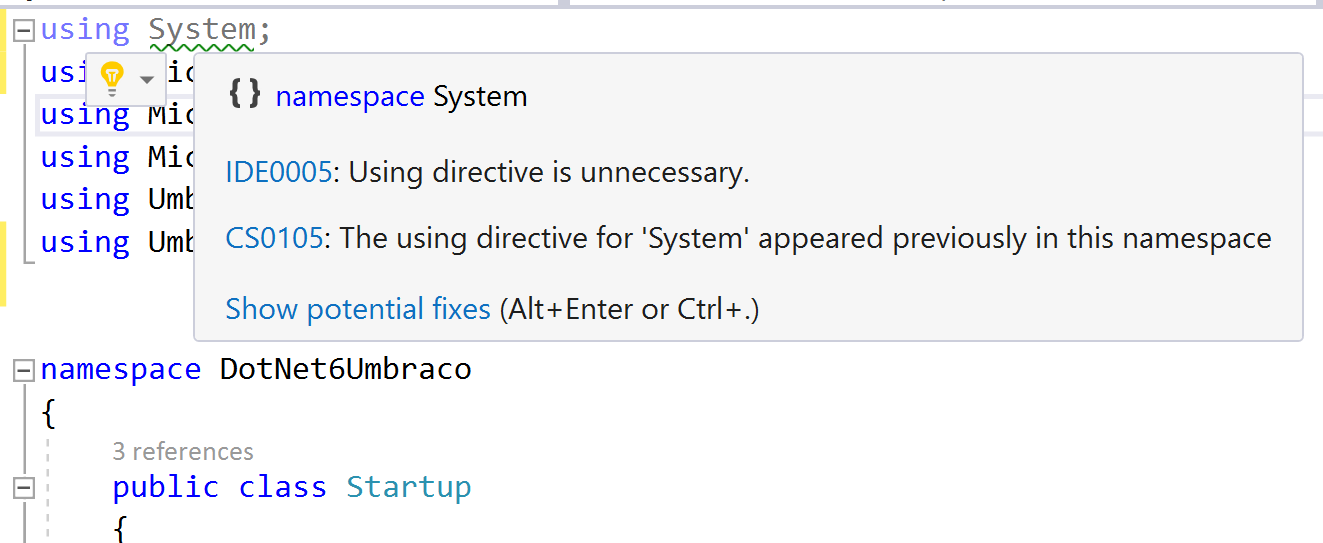Collapse the using directives block
The image size is (1323, 543).
25,32
